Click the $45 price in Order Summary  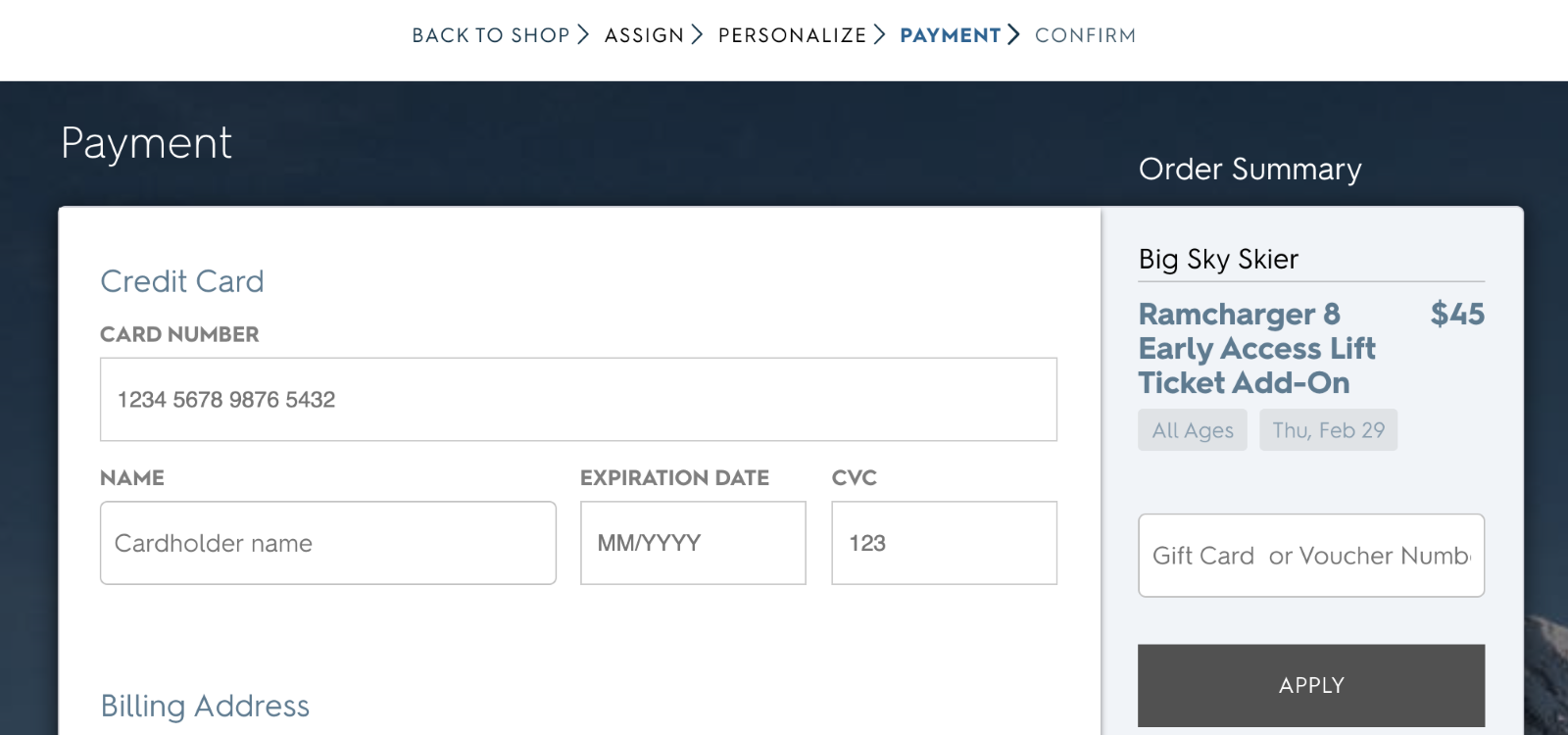coord(1457,314)
